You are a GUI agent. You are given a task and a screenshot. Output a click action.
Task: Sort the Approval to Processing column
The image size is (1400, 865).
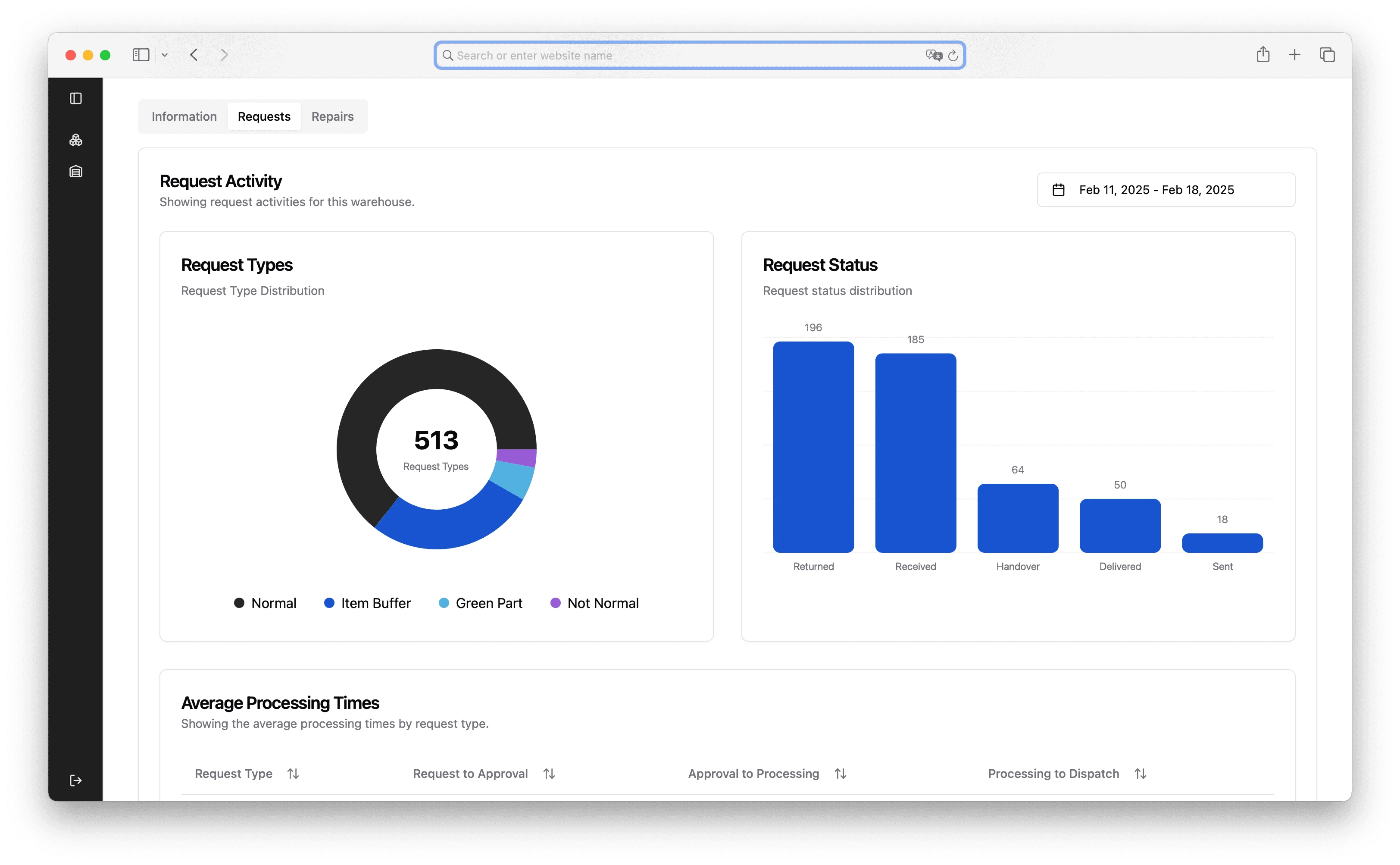pos(840,774)
